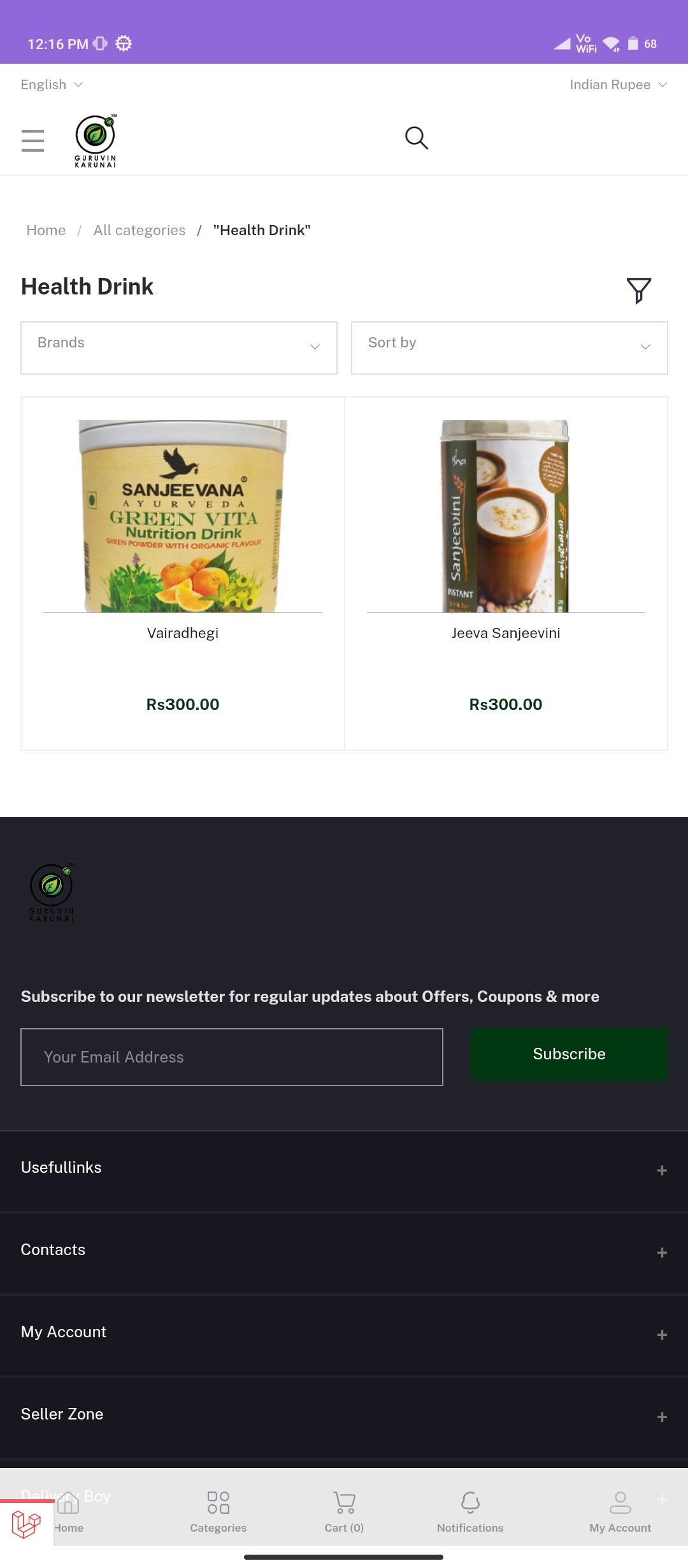This screenshot has height=1568, width=688.
Task: Open the English language dropdown
Action: pyautogui.click(x=52, y=85)
